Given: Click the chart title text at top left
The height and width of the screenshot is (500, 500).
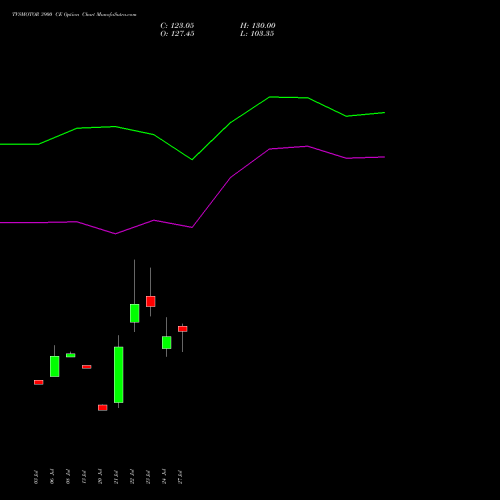Looking at the screenshot, I should pyautogui.click(x=74, y=15).
